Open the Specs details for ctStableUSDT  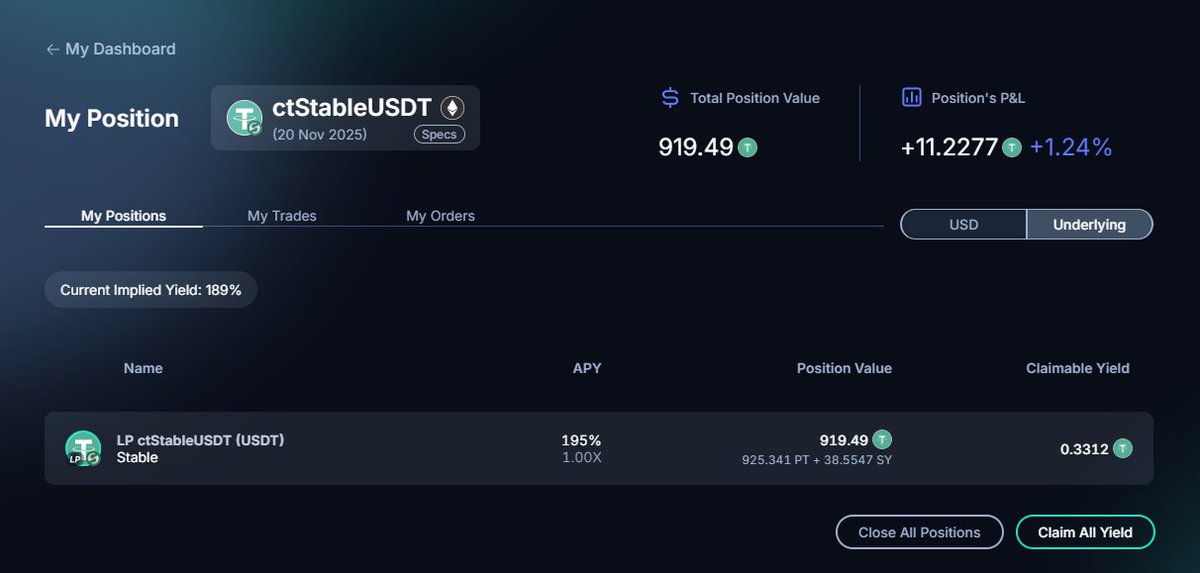439,134
